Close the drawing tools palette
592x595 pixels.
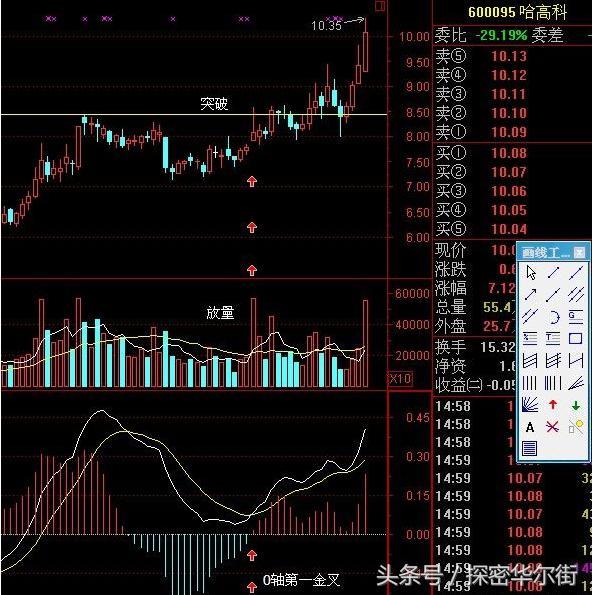coord(579,252)
